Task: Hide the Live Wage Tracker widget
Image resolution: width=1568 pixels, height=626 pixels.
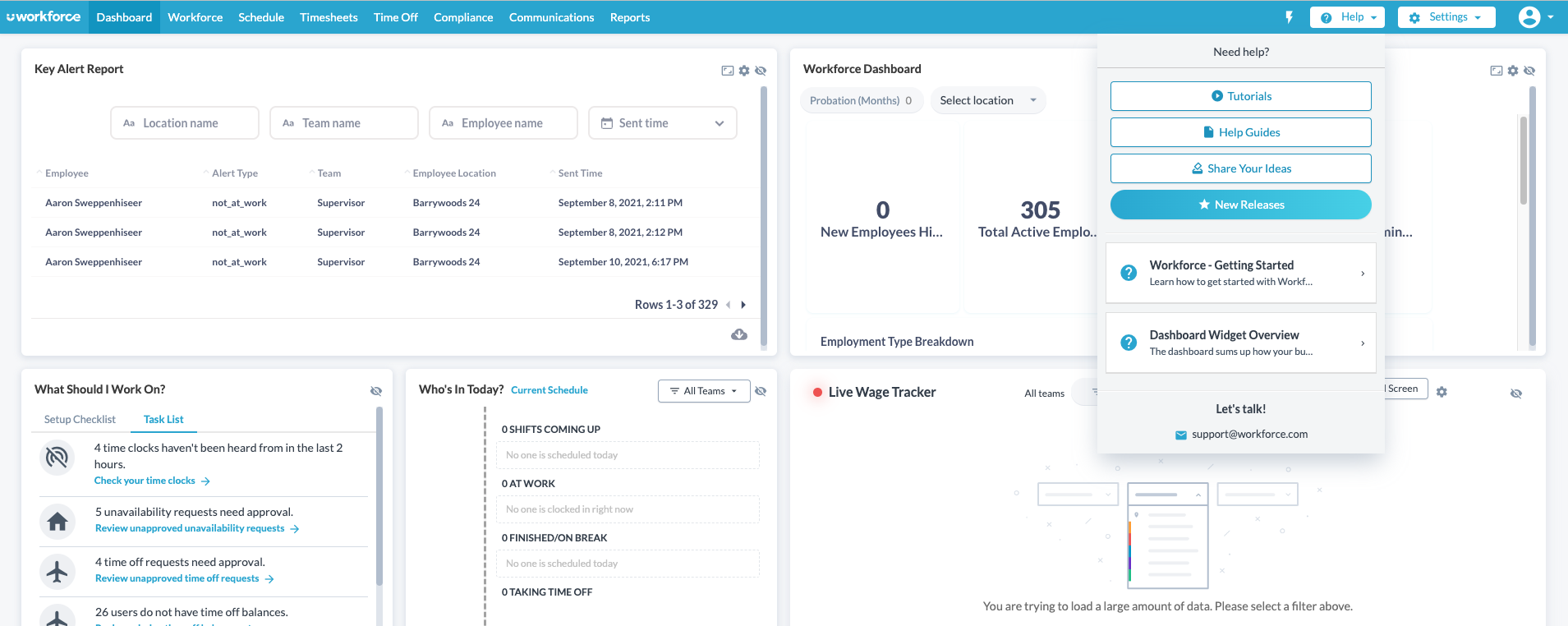Action: pyautogui.click(x=1516, y=394)
